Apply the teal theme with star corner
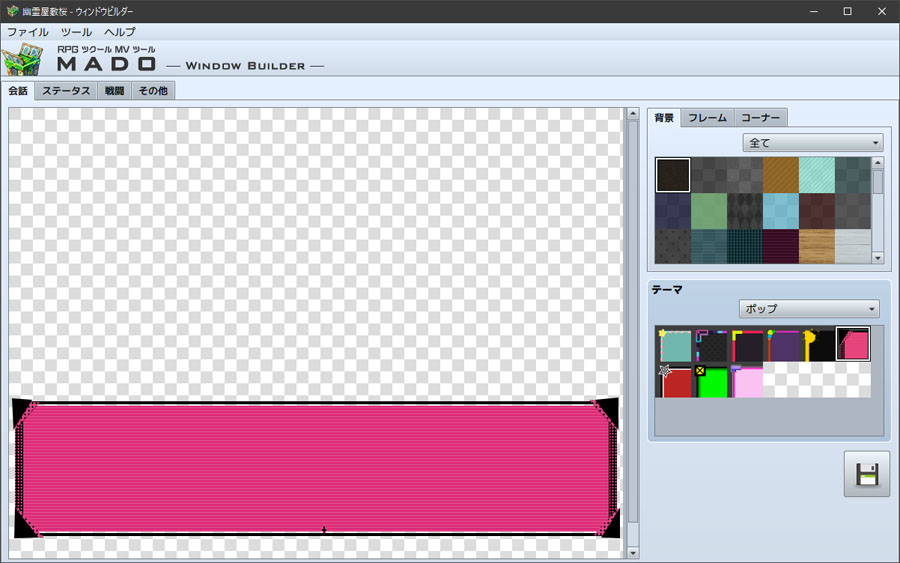900x563 pixels. [673, 344]
